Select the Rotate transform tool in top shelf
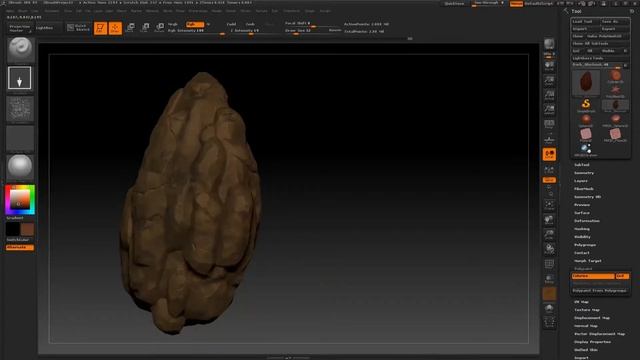 [x=160, y=28]
